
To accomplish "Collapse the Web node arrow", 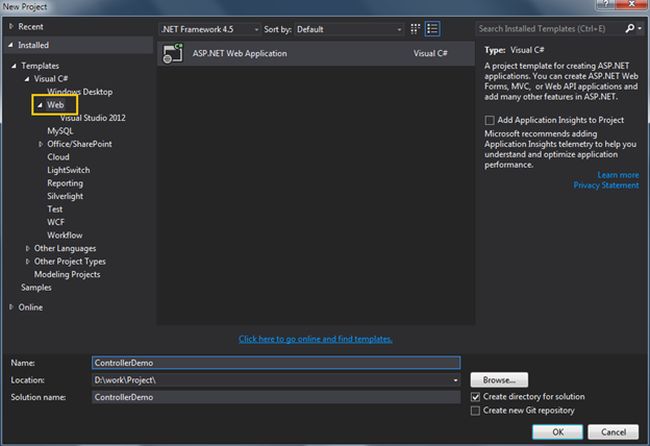I will tap(40, 105).
